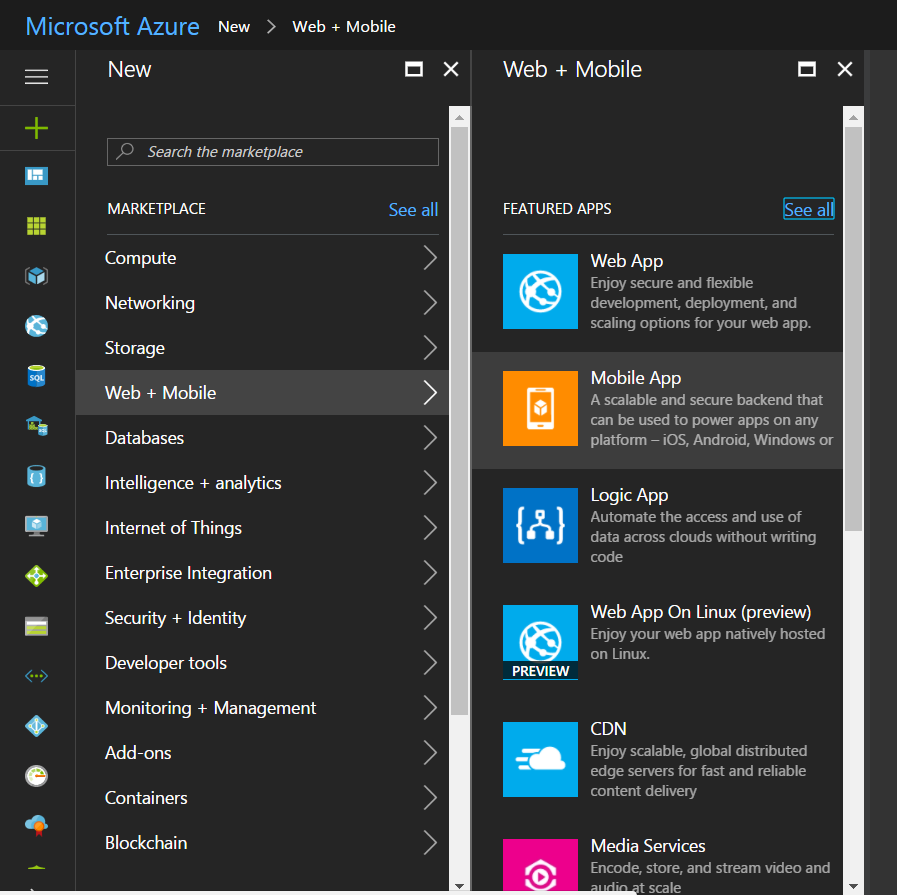Click See all next to Marketplace

point(413,209)
